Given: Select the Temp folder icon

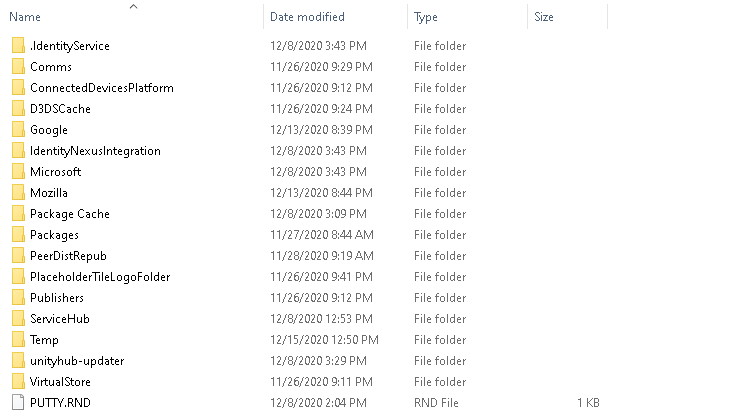Looking at the screenshot, I should tap(18, 340).
